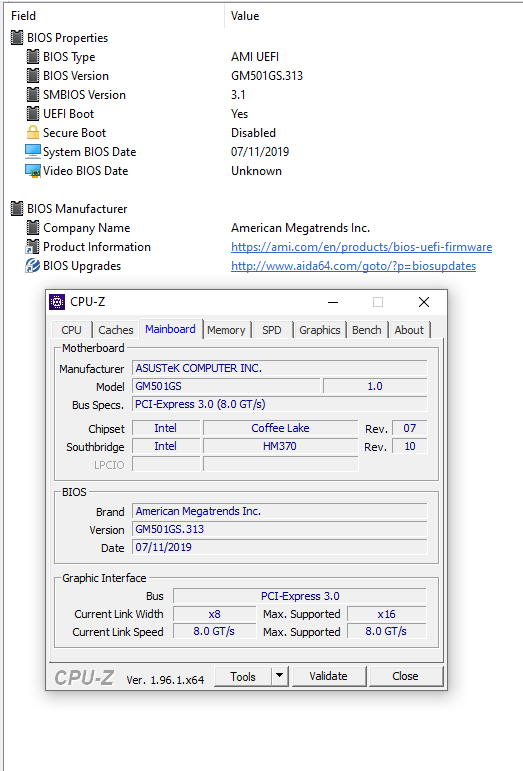Click the Max. Supported x16 field

click(x=386, y=614)
